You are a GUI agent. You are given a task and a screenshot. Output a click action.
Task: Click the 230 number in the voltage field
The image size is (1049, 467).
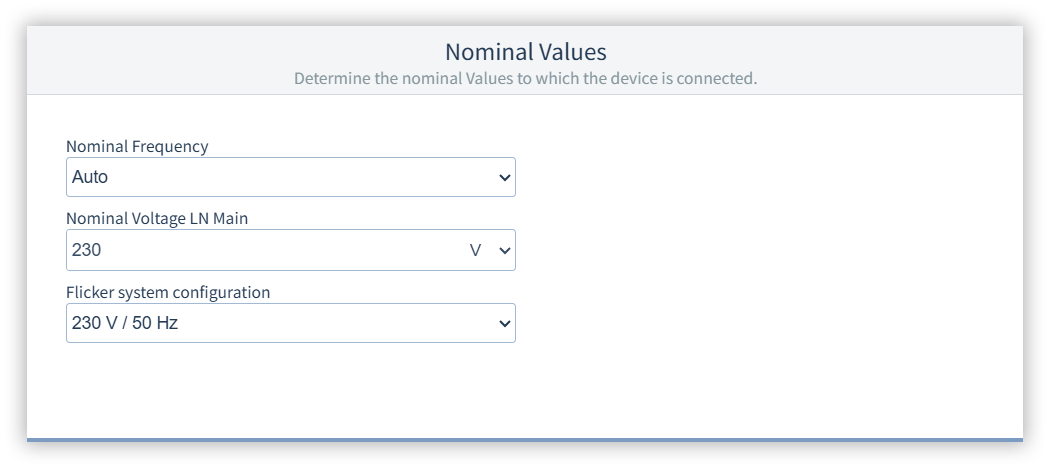[86, 251]
